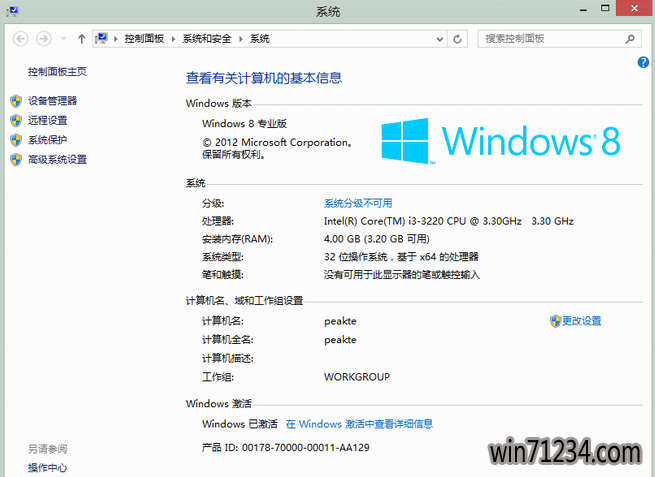Screen dimensions: 655x477
Task: Click the Windows 8 logo image
Action: click(x=500, y=141)
